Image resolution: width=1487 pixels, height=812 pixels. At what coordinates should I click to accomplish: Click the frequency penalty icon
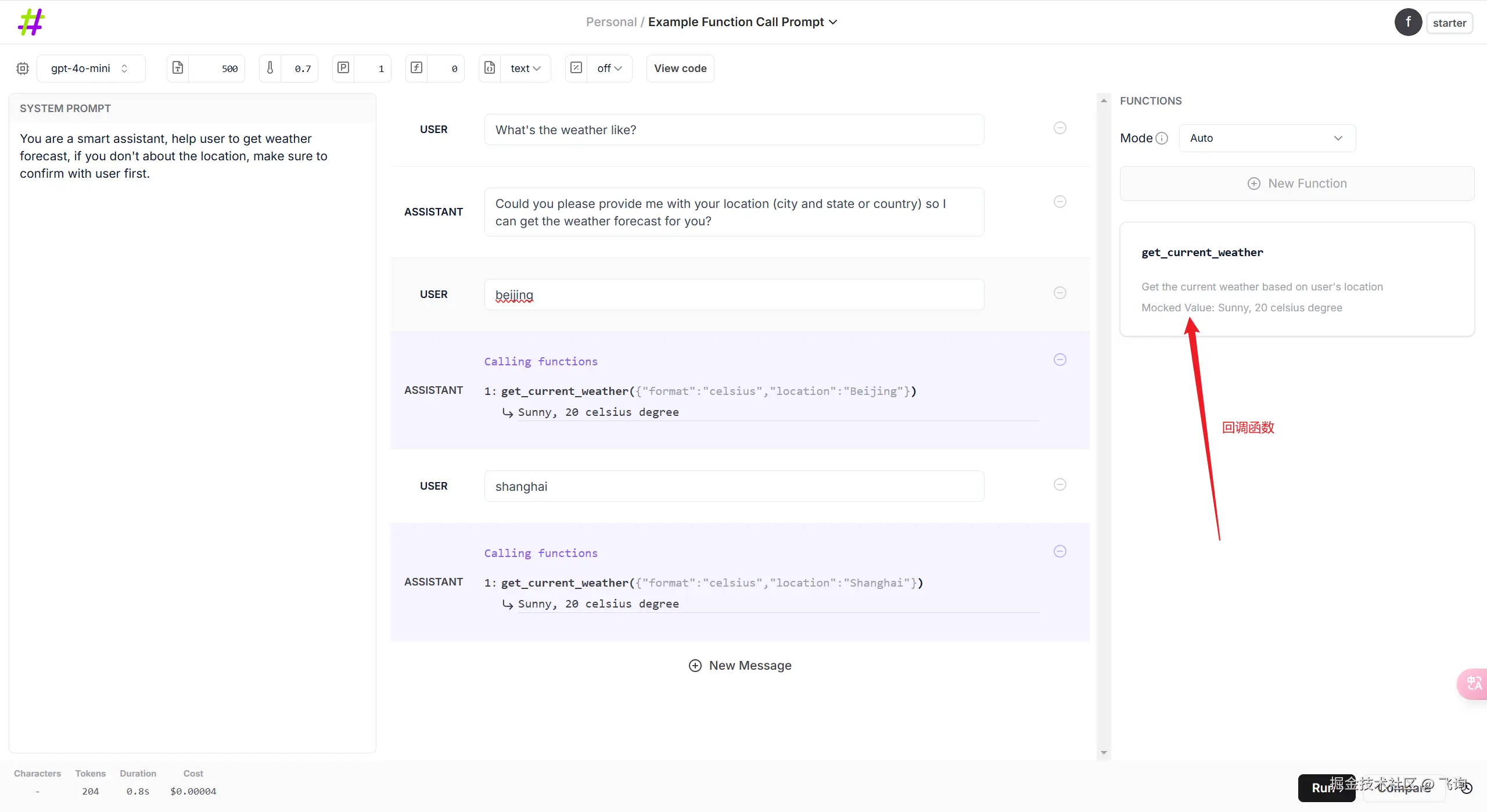click(x=416, y=68)
